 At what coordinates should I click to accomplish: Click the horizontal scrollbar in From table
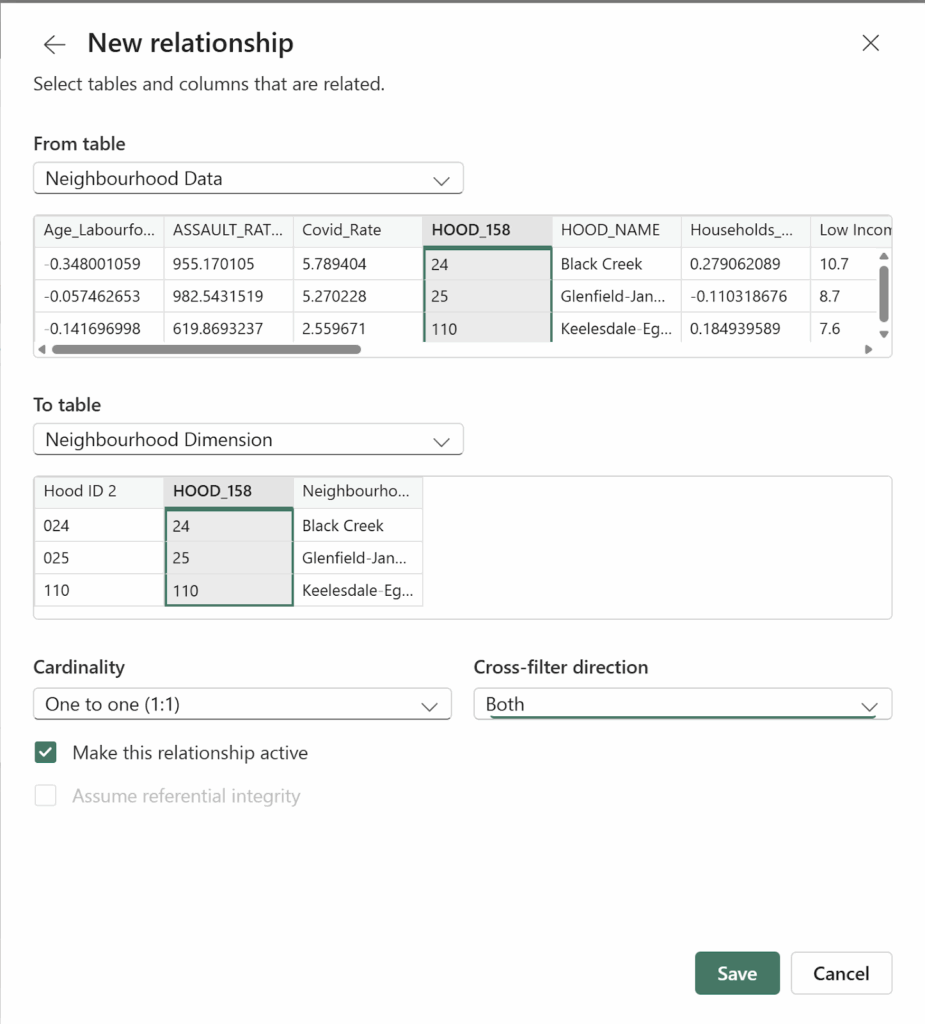pos(205,350)
